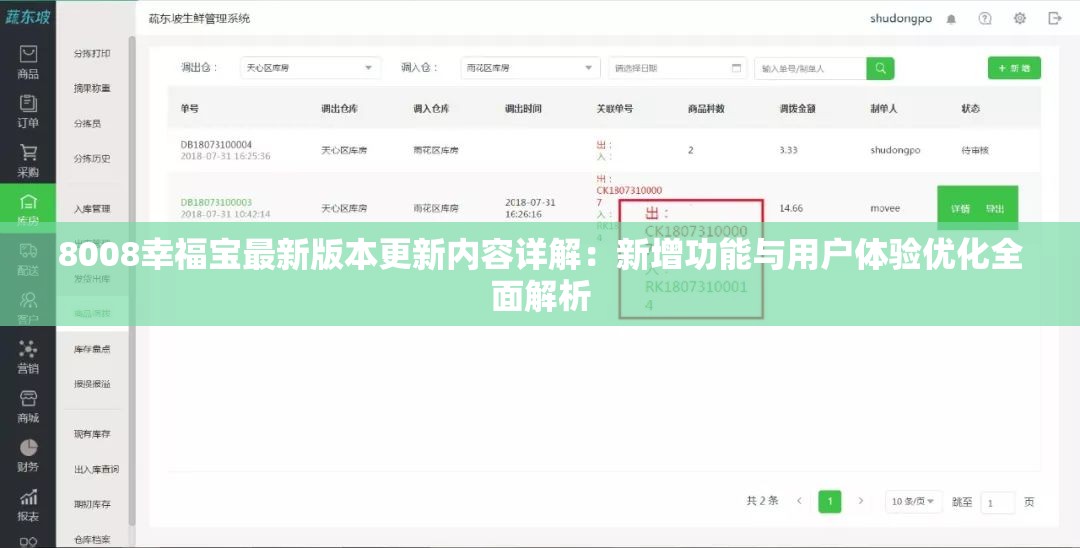Click the 调出仓库 column header
This screenshot has height=548, width=1080.
coord(339,108)
